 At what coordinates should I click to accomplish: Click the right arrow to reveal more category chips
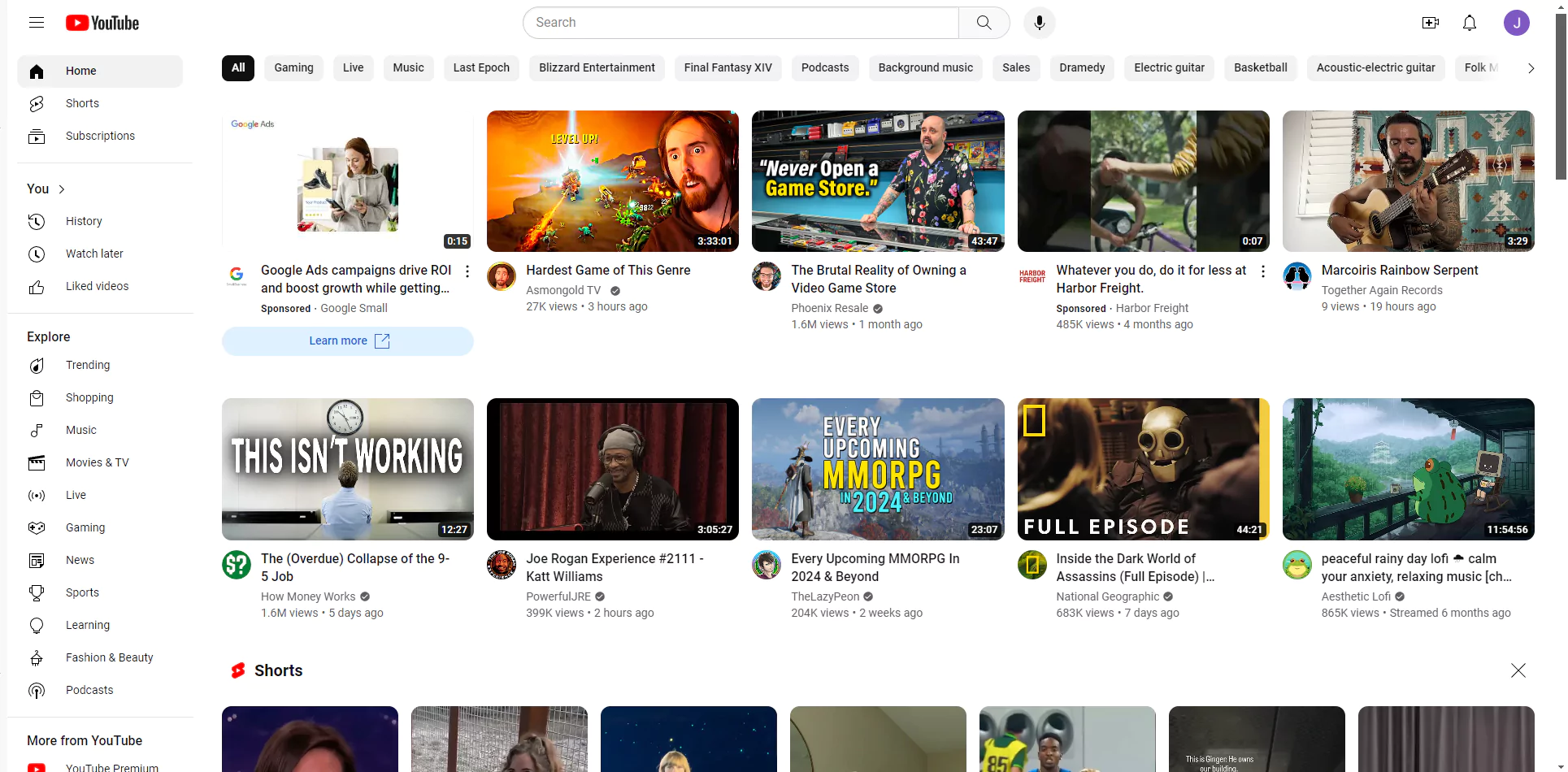1531,68
